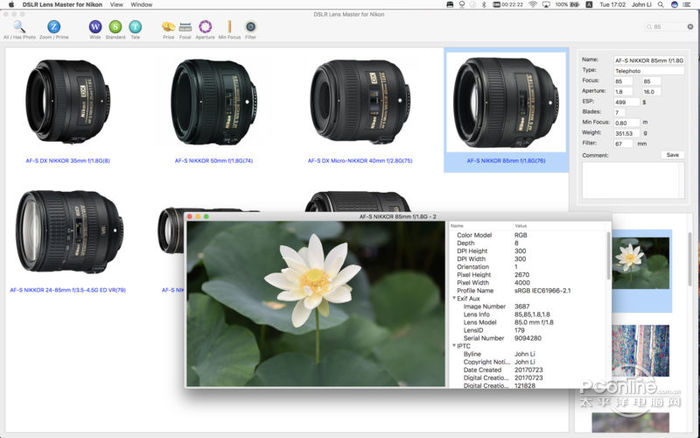The image size is (700, 438).
Task: Edit the minimum Focus value field
Action: 623,81
